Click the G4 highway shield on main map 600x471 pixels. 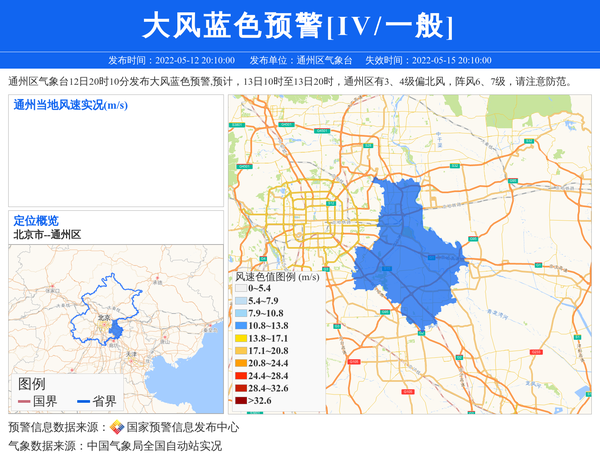click(x=263, y=259)
